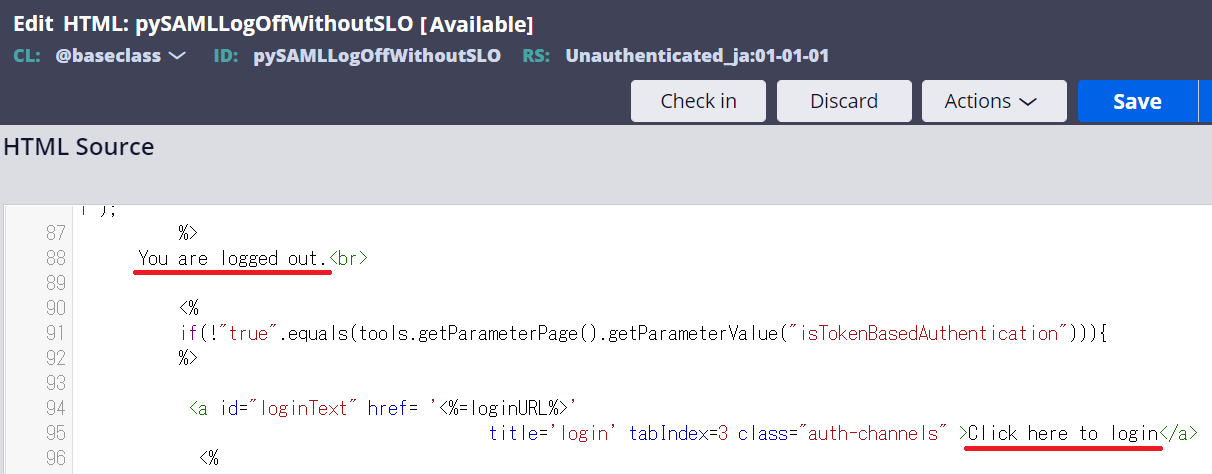Click line number 91 in gutter

coord(54,333)
